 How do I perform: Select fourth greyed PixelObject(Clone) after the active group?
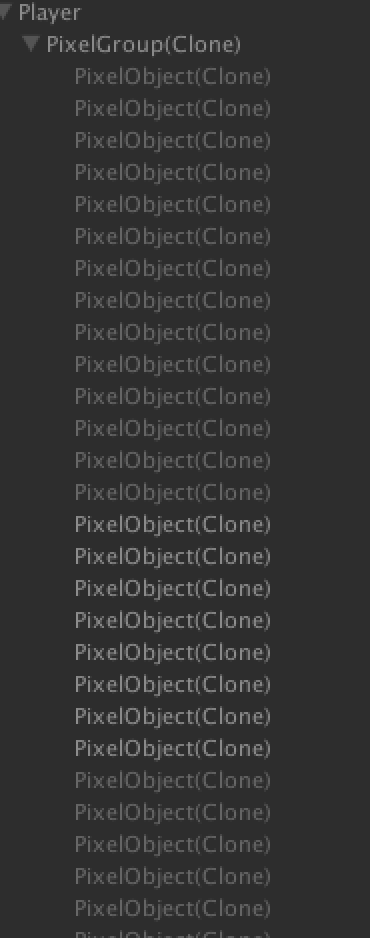(x=173, y=877)
